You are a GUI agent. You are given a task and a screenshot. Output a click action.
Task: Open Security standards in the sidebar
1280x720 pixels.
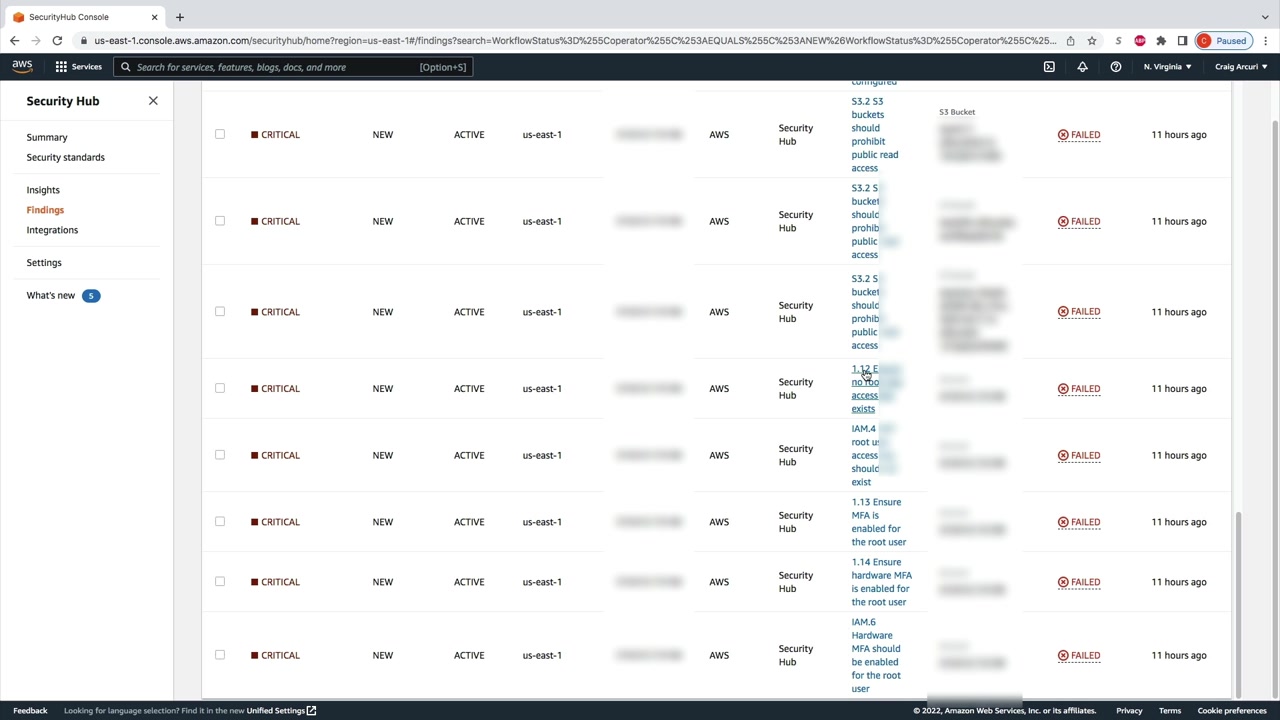coord(66,157)
